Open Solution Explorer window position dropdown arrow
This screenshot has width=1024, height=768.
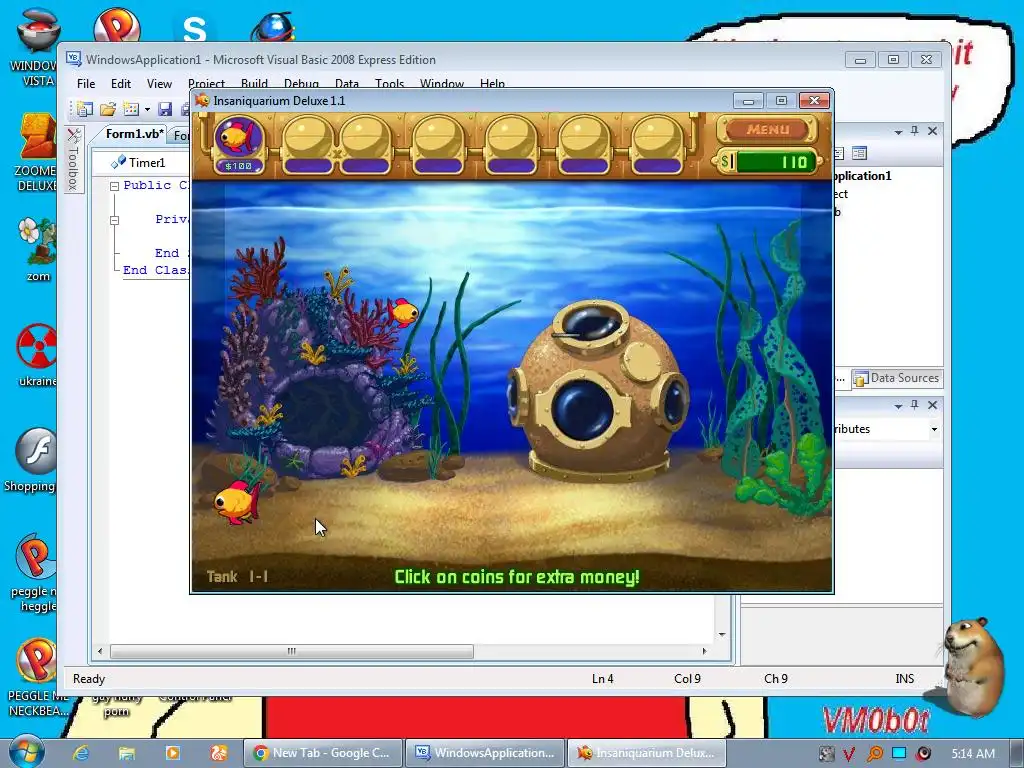(x=899, y=132)
